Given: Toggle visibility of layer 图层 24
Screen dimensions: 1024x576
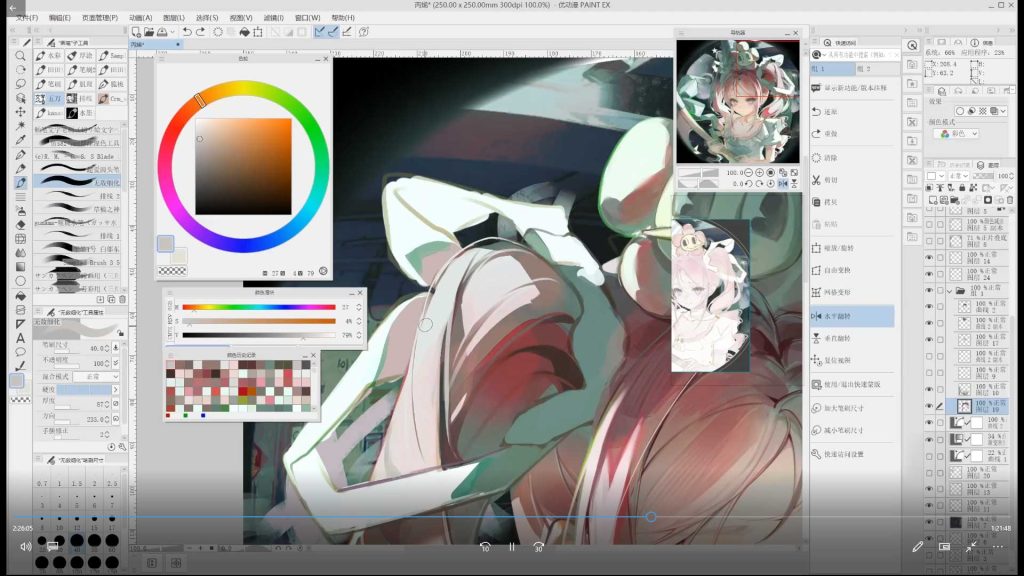Looking at the screenshot, I should [929, 274].
